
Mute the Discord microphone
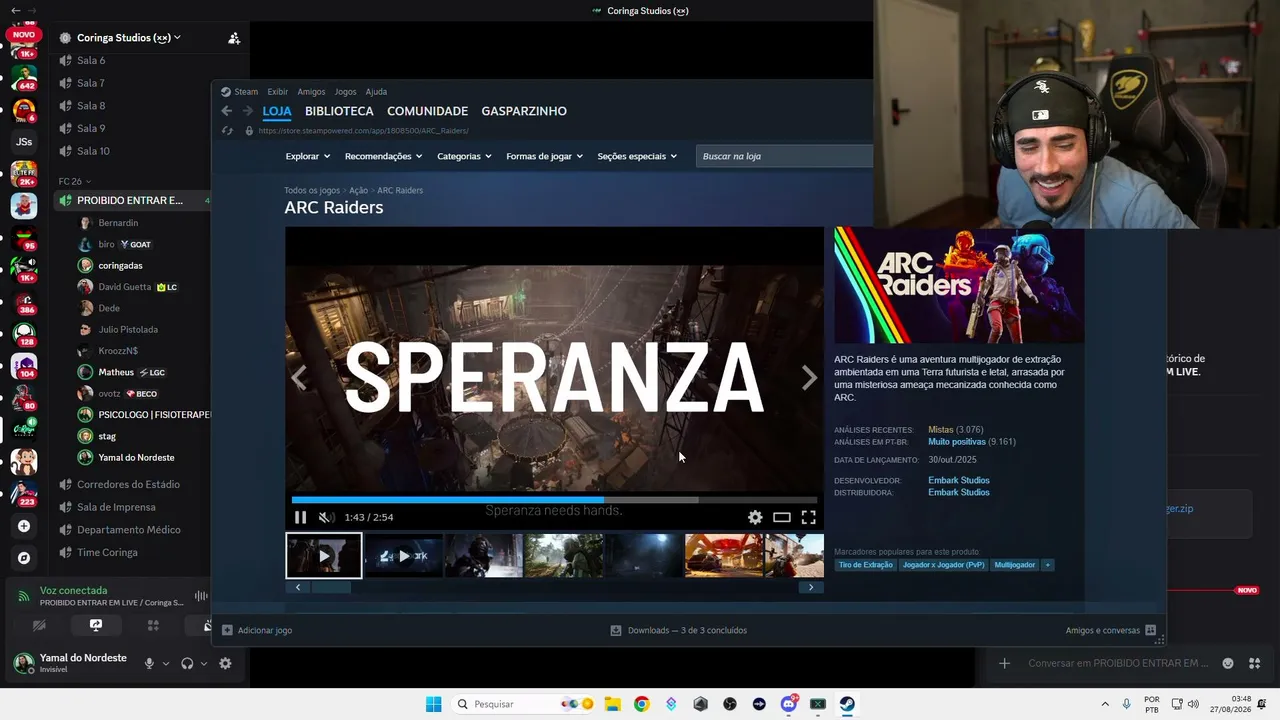pos(149,663)
